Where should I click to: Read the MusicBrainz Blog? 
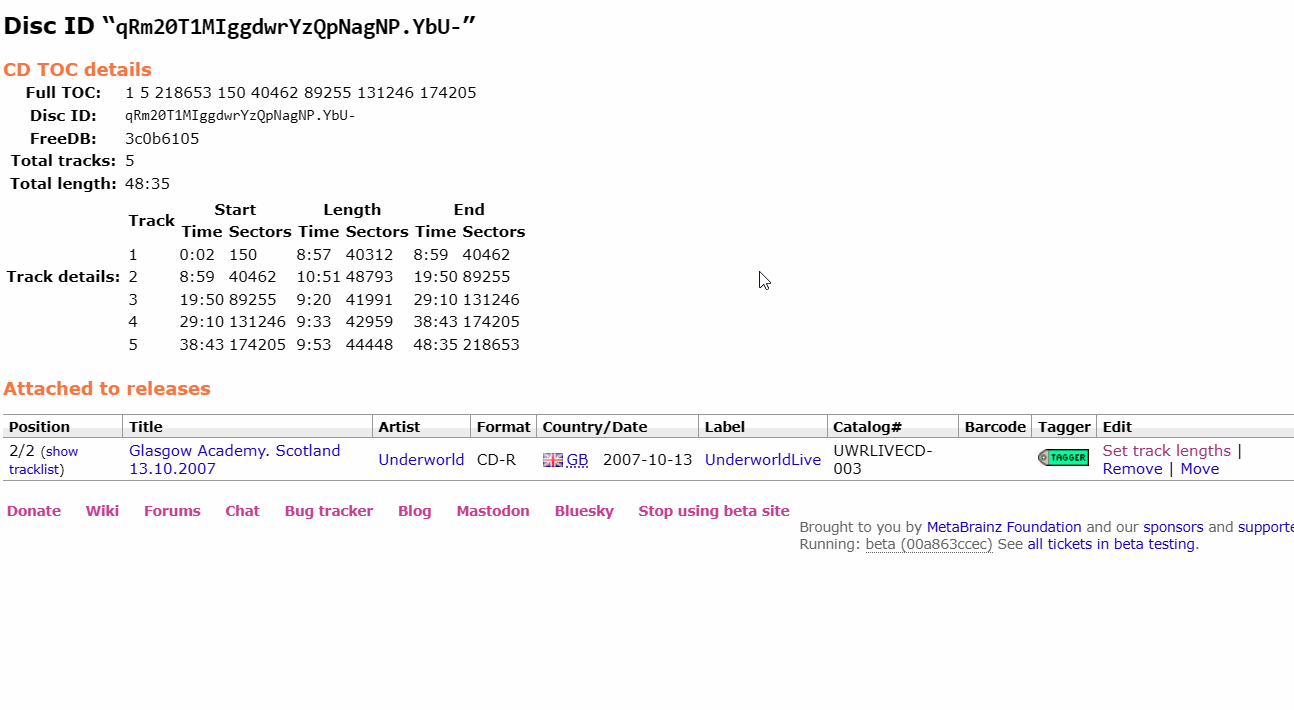[414, 510]
